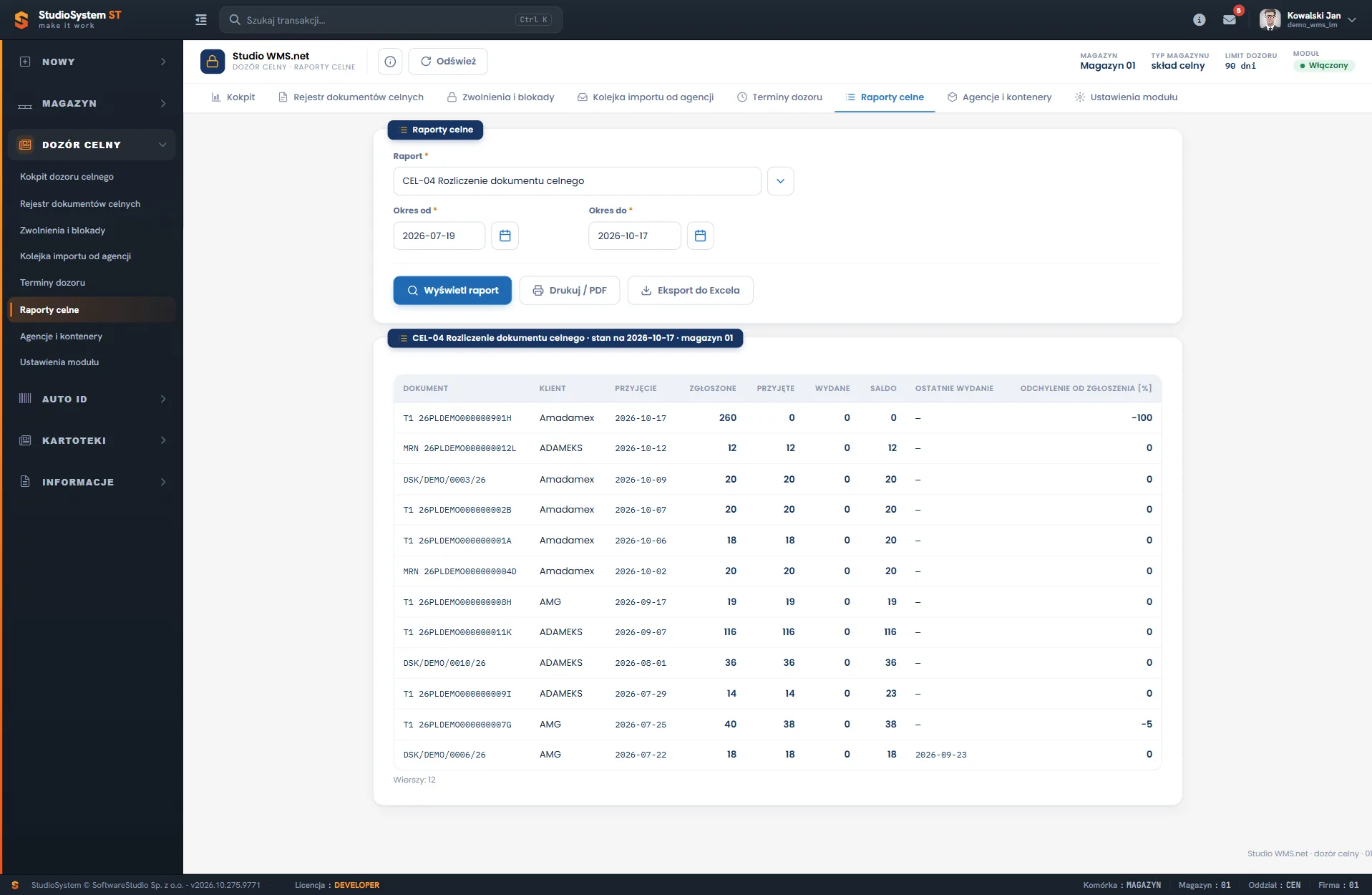Screen dimensions: 1372x895
Task: Select Zwolnienia i blokady in sidebar
Action: click(x=62, y=231)
